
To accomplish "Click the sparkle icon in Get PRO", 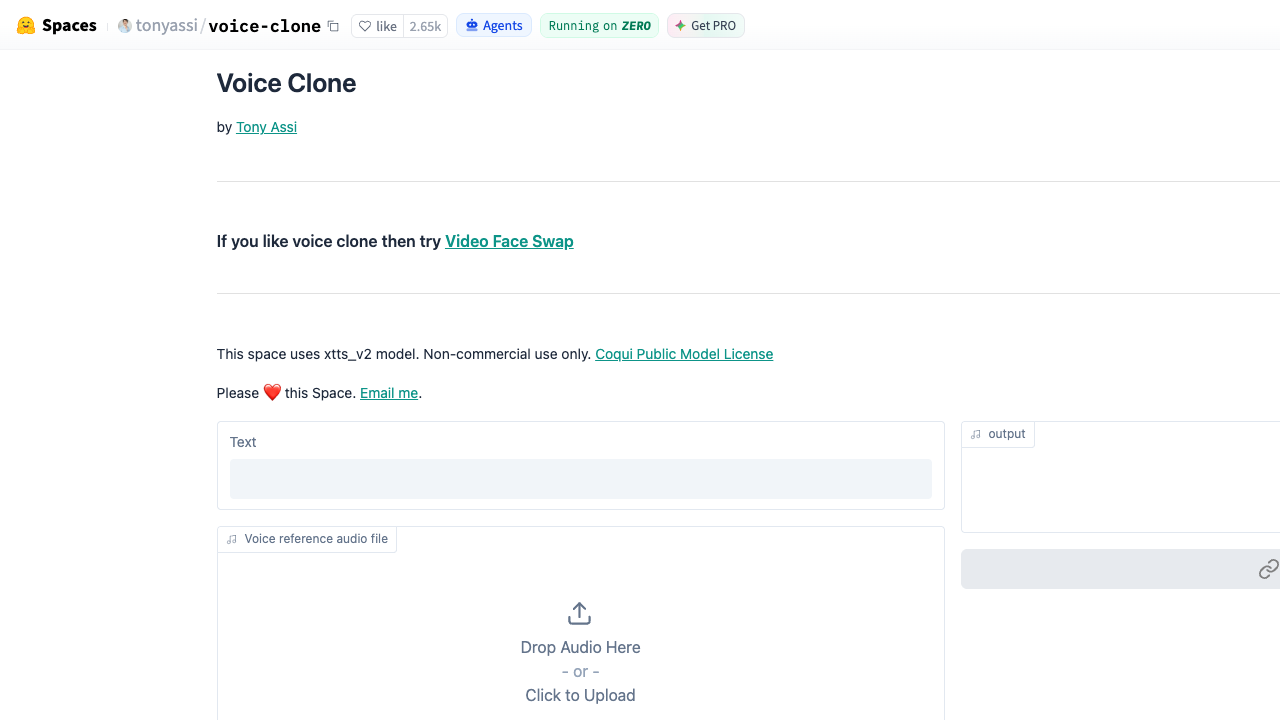I will click(x=680, y=26).
